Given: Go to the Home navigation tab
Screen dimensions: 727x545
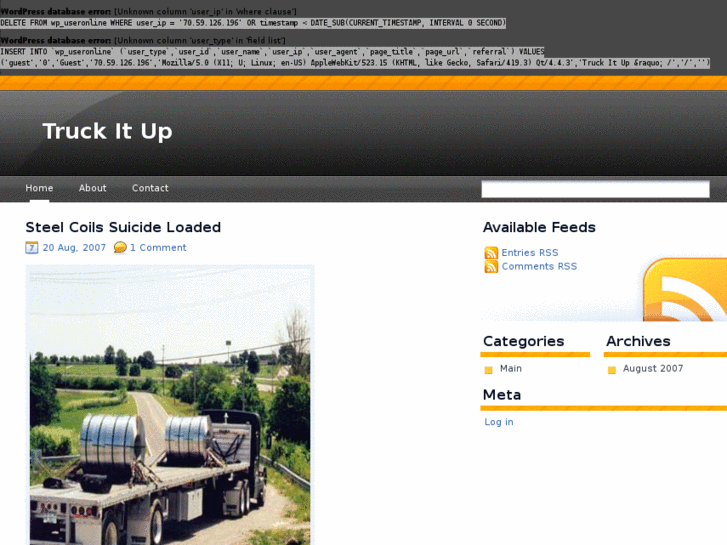Looking at the screenshot, I should (39, 188).
